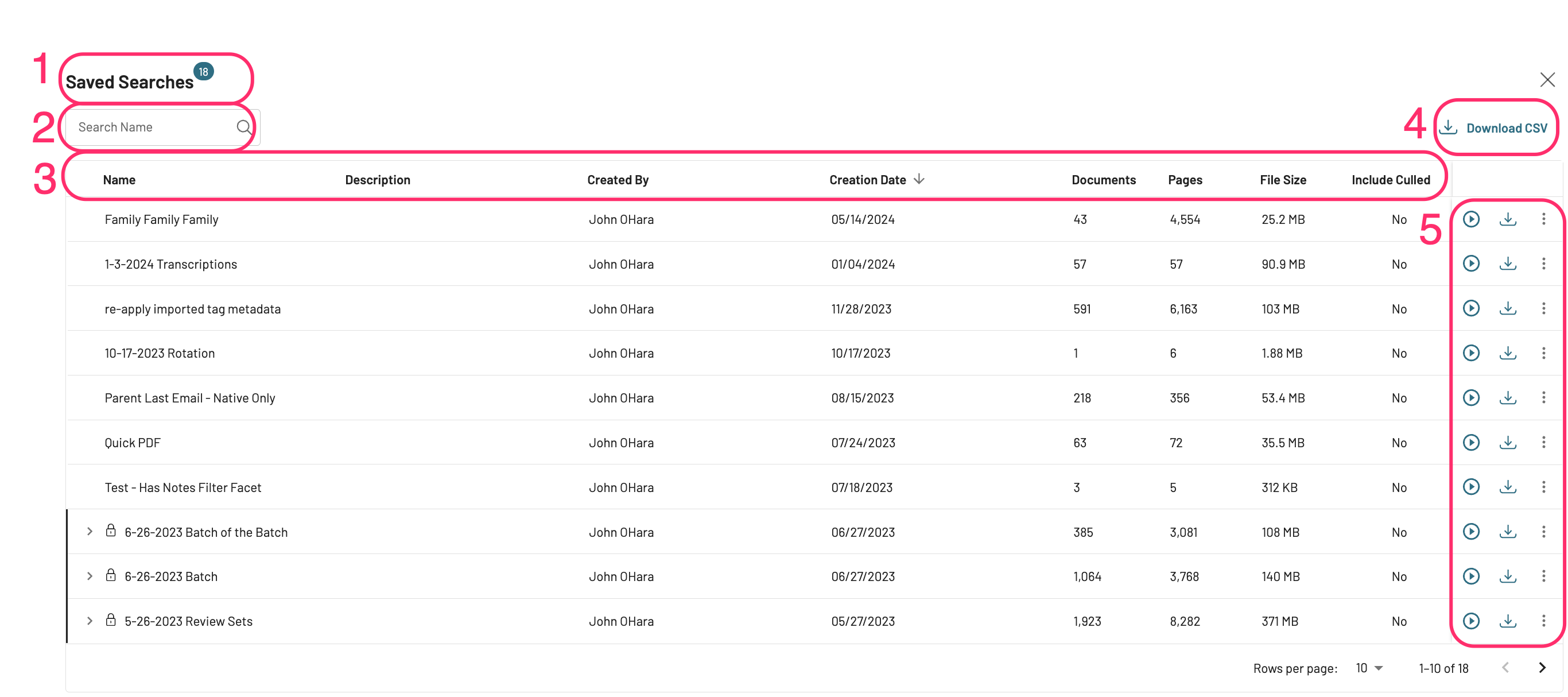The height and width of the screenshot is (697, 1568).
Task: Sort by the Creation Date column
Action: pyautogui.click(x=876, y=180)
